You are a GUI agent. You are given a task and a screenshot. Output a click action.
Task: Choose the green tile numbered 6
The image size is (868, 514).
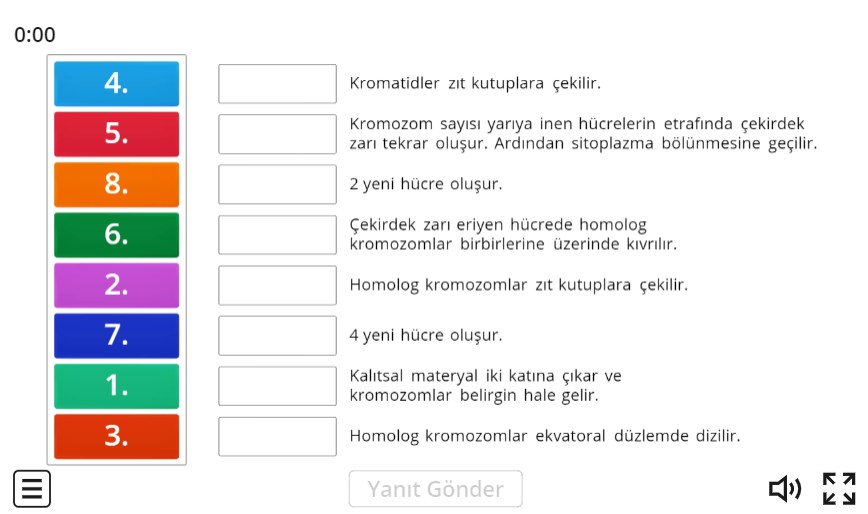[x=117, y=235]
